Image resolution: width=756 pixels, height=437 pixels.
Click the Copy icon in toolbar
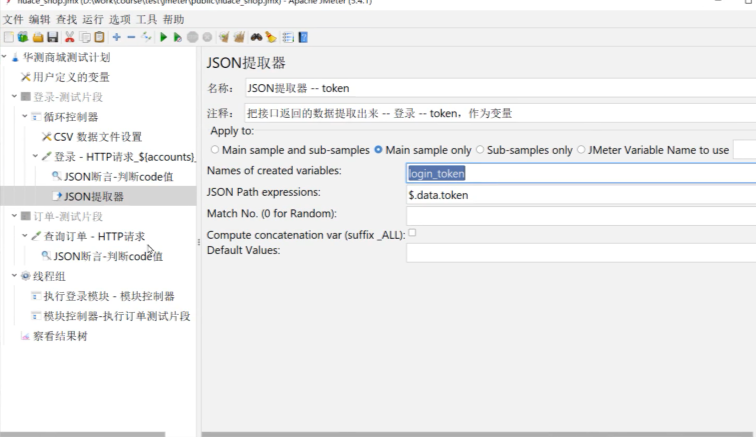click(85, 37)
